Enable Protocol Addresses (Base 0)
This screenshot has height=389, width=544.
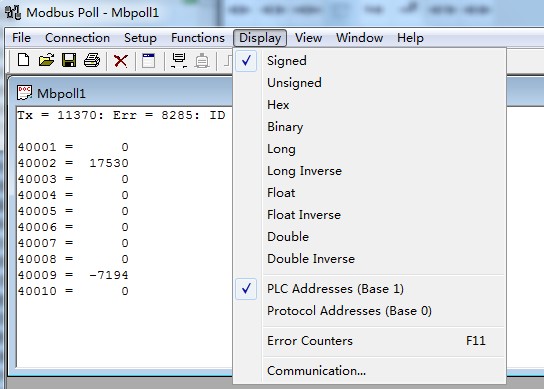tap(370, 311)
